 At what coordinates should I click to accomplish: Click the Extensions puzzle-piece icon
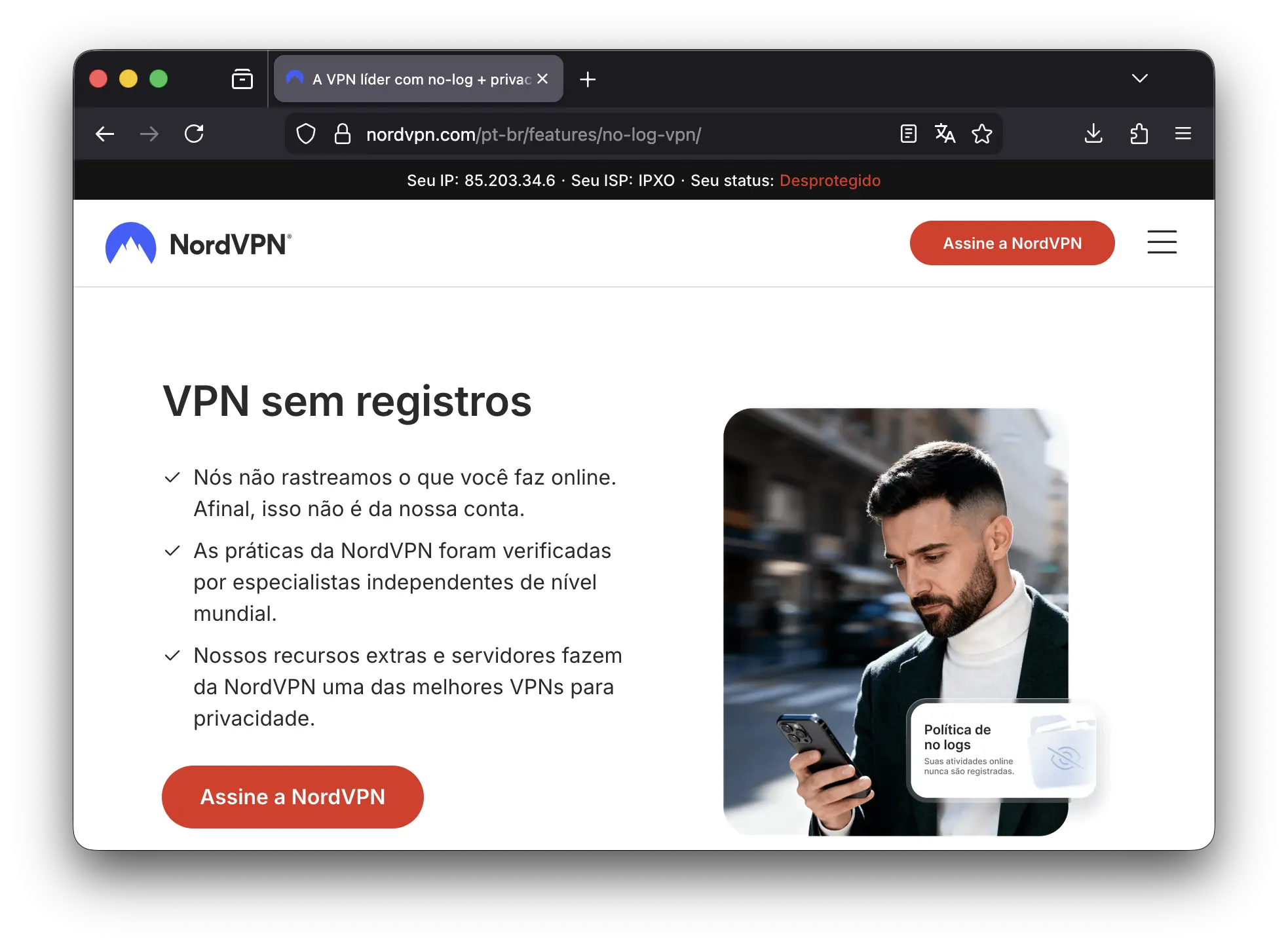click(x=1139, y=134)
